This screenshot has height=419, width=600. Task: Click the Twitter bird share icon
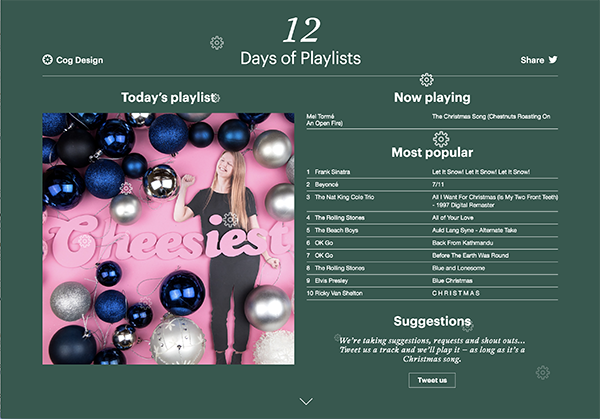pos(553,60)
